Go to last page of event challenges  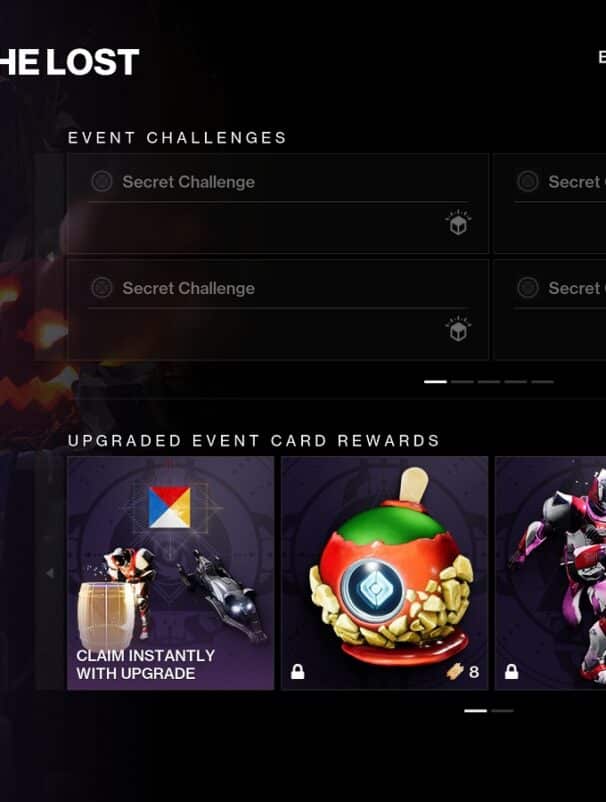pyautogui.click(x=542, y=382)
